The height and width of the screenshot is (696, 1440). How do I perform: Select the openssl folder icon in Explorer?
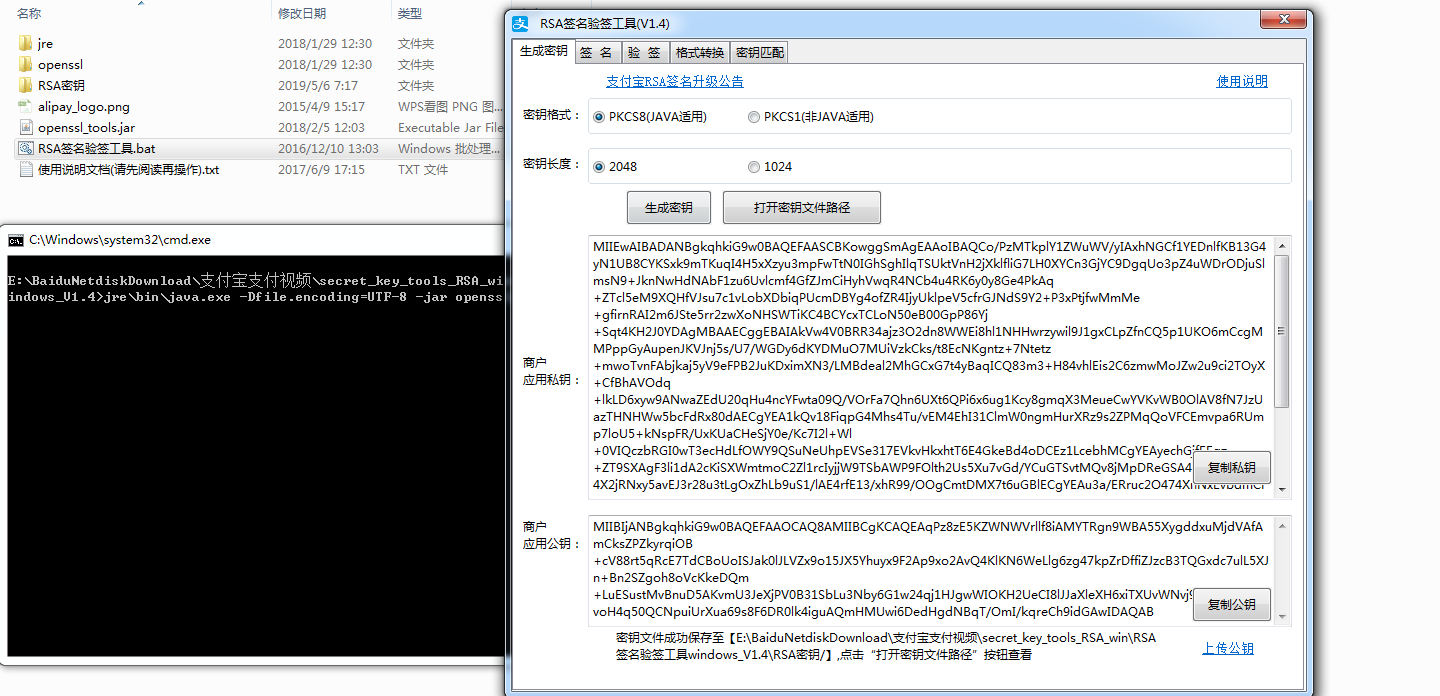[x=26, y=65]
